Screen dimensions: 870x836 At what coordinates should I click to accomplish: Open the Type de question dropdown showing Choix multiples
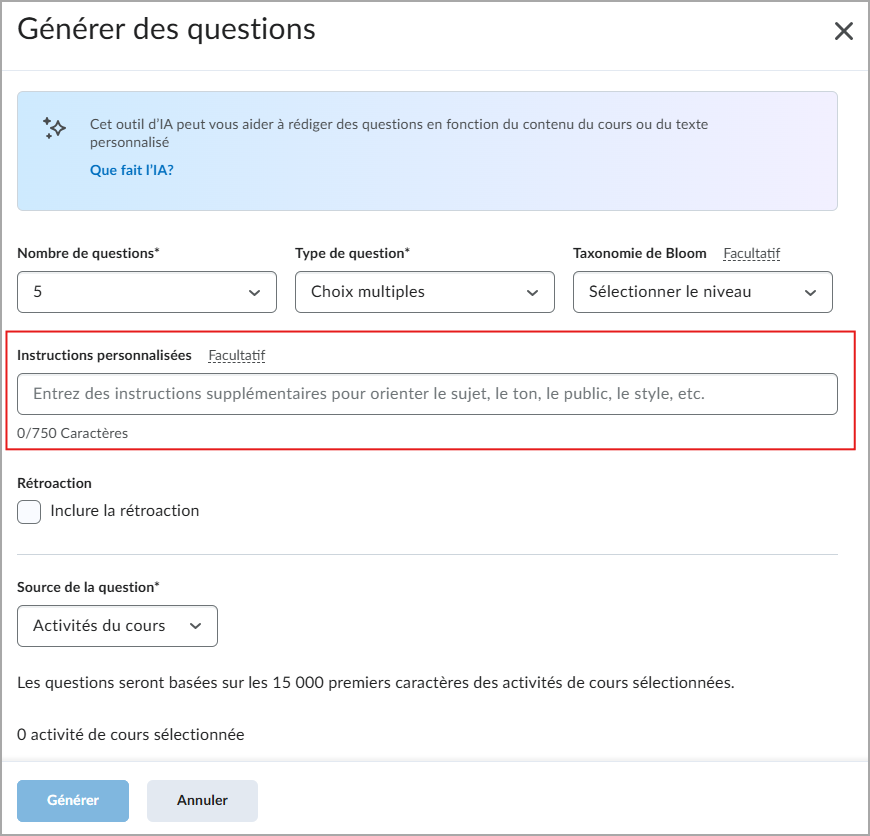click(x=424, y=292)
